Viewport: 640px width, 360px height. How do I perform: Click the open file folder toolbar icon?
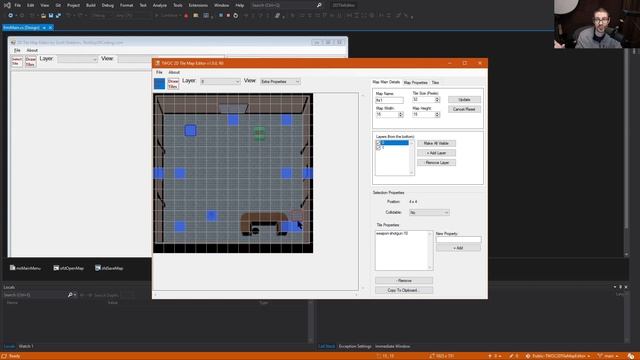click(43, 16)
